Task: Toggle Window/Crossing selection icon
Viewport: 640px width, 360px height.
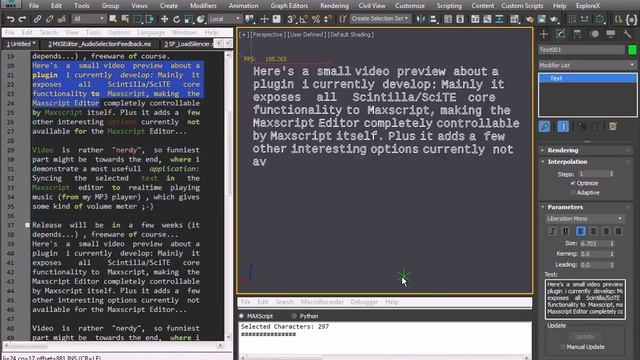Action: [150, 19]
